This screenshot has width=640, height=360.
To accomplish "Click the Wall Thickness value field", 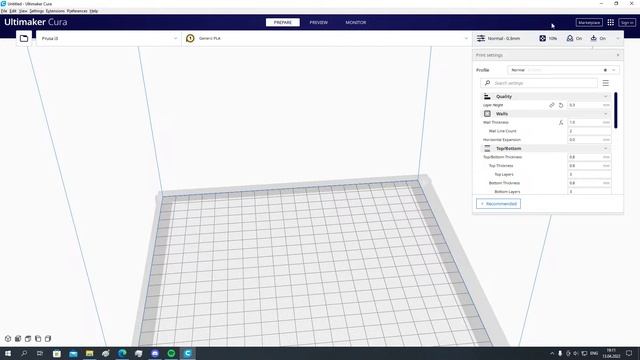I will pos(589,122).
